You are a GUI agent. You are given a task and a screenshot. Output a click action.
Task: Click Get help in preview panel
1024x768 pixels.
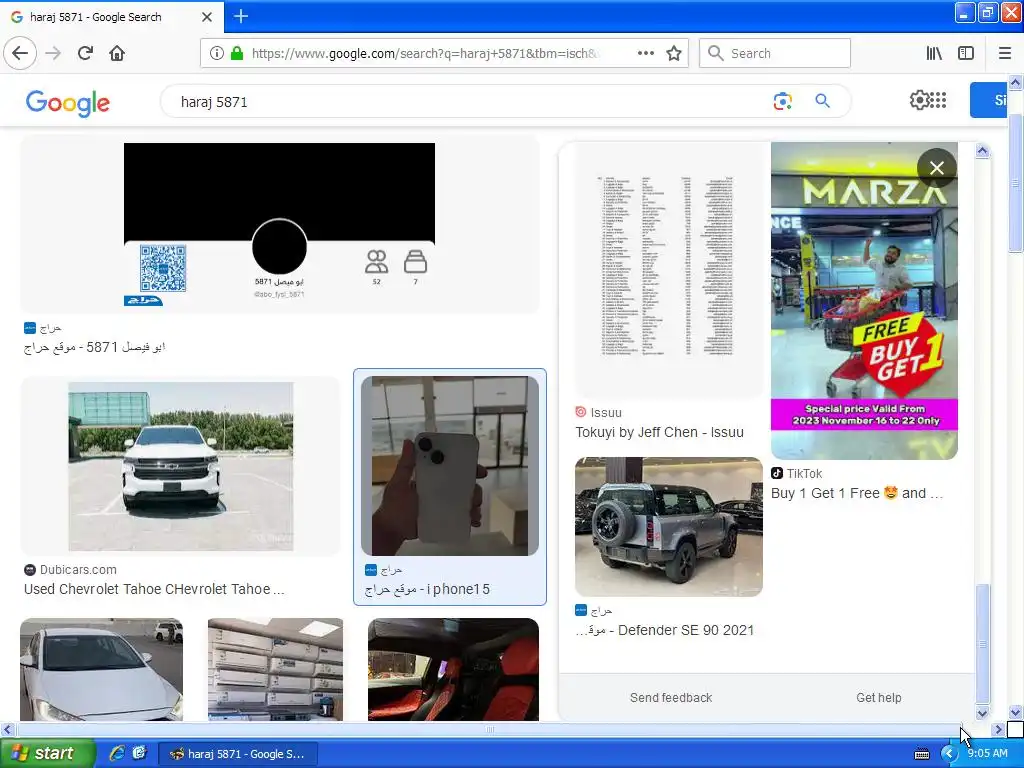[x=878, y=697]
